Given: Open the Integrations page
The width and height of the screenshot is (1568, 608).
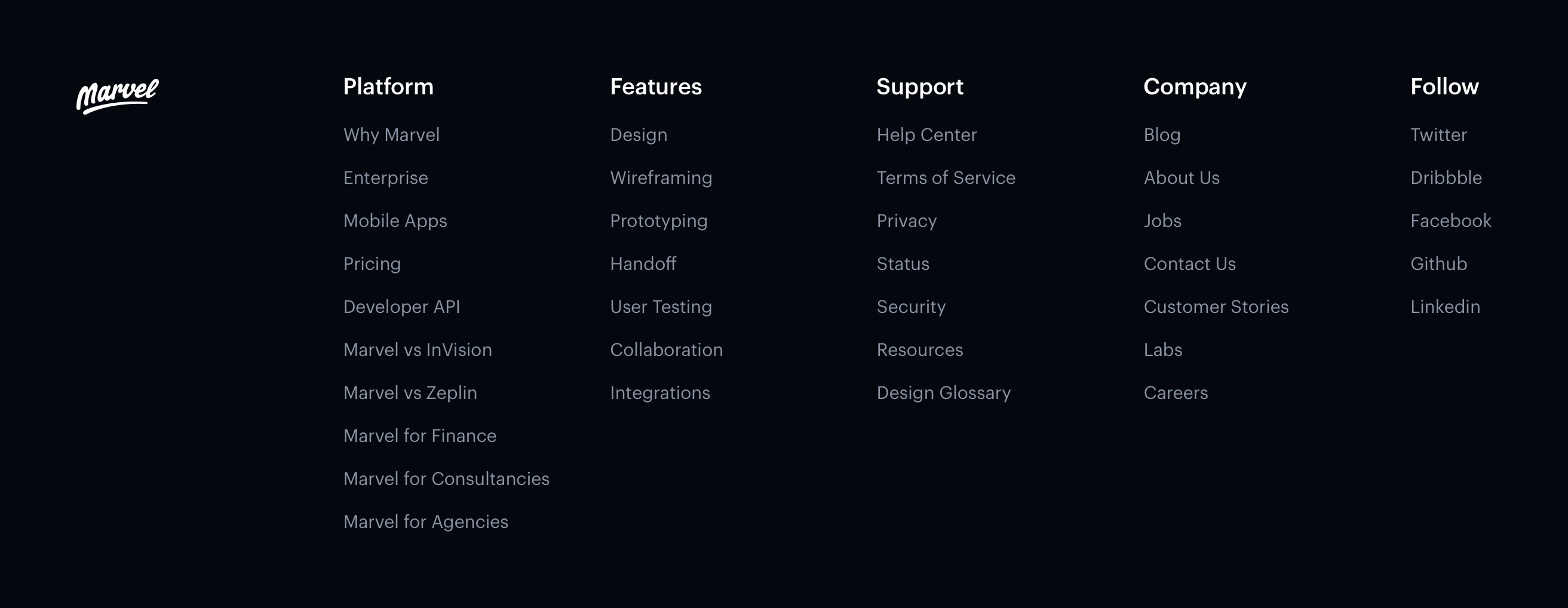Looking at the screenshot, I should (660, 392).
